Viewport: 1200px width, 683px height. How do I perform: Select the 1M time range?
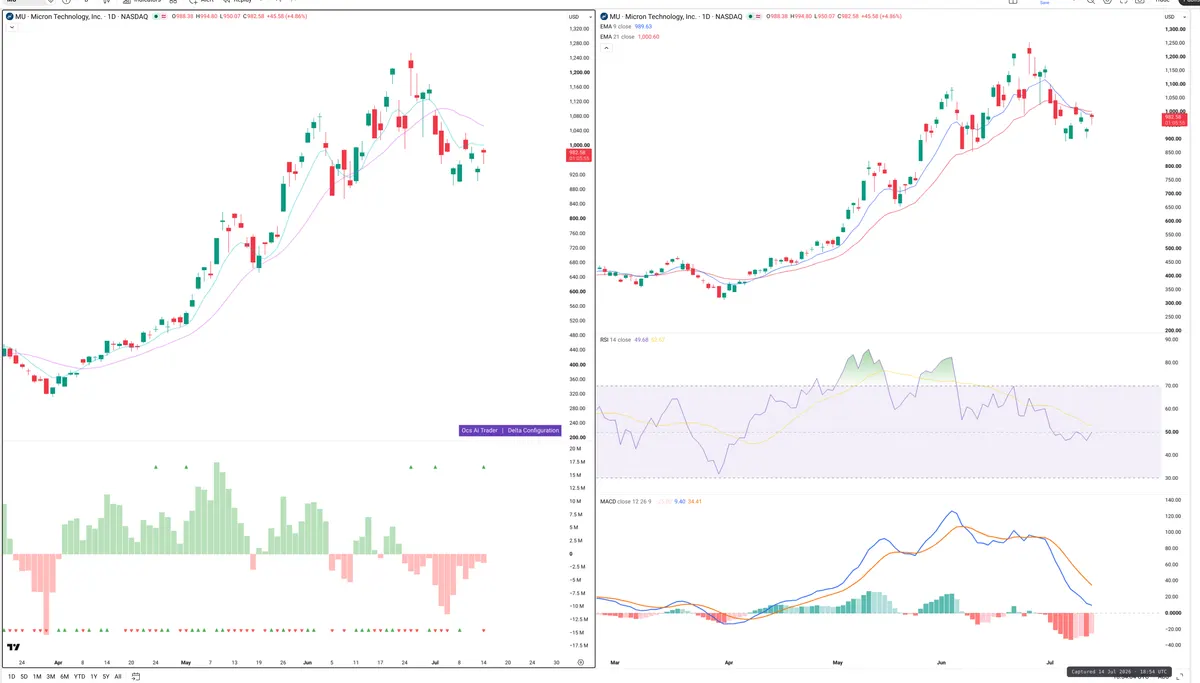point(37,676)
